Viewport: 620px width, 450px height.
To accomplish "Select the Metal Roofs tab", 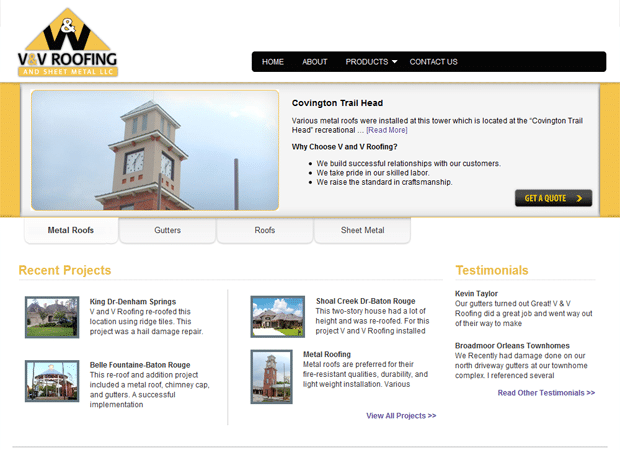I will point(71,230).
